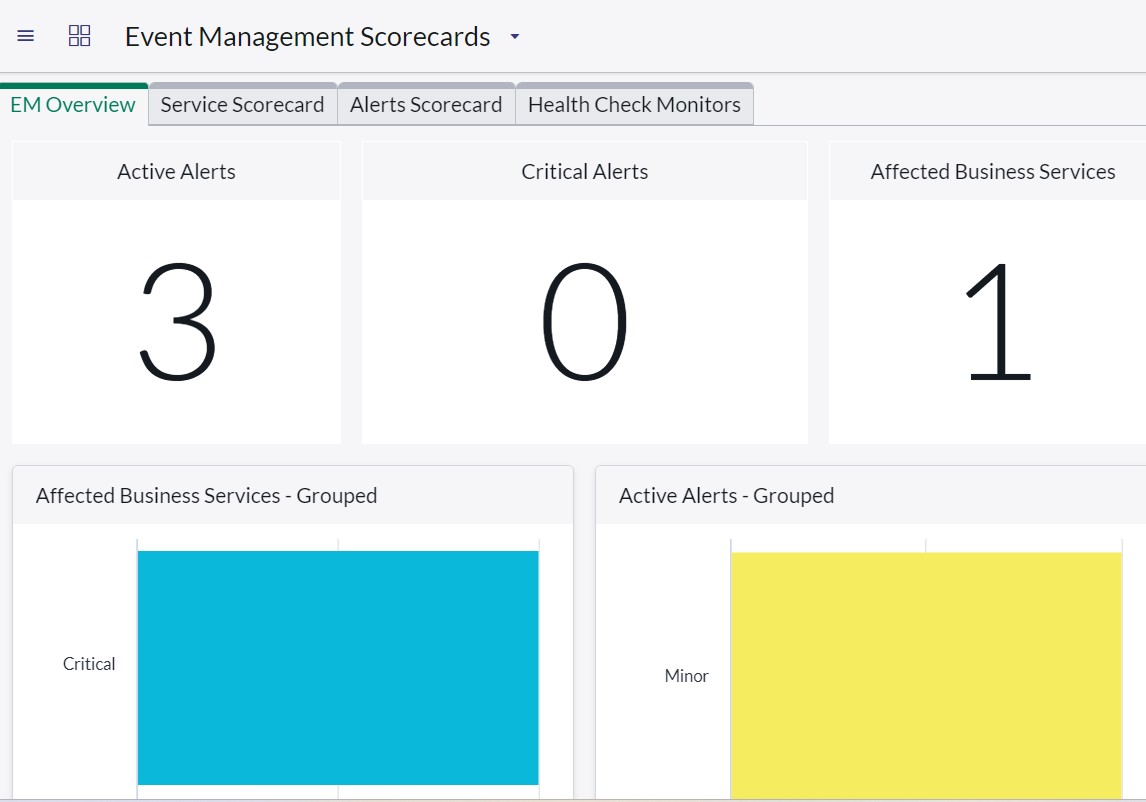Click the Minor axis label on chart

pos(686,675)
